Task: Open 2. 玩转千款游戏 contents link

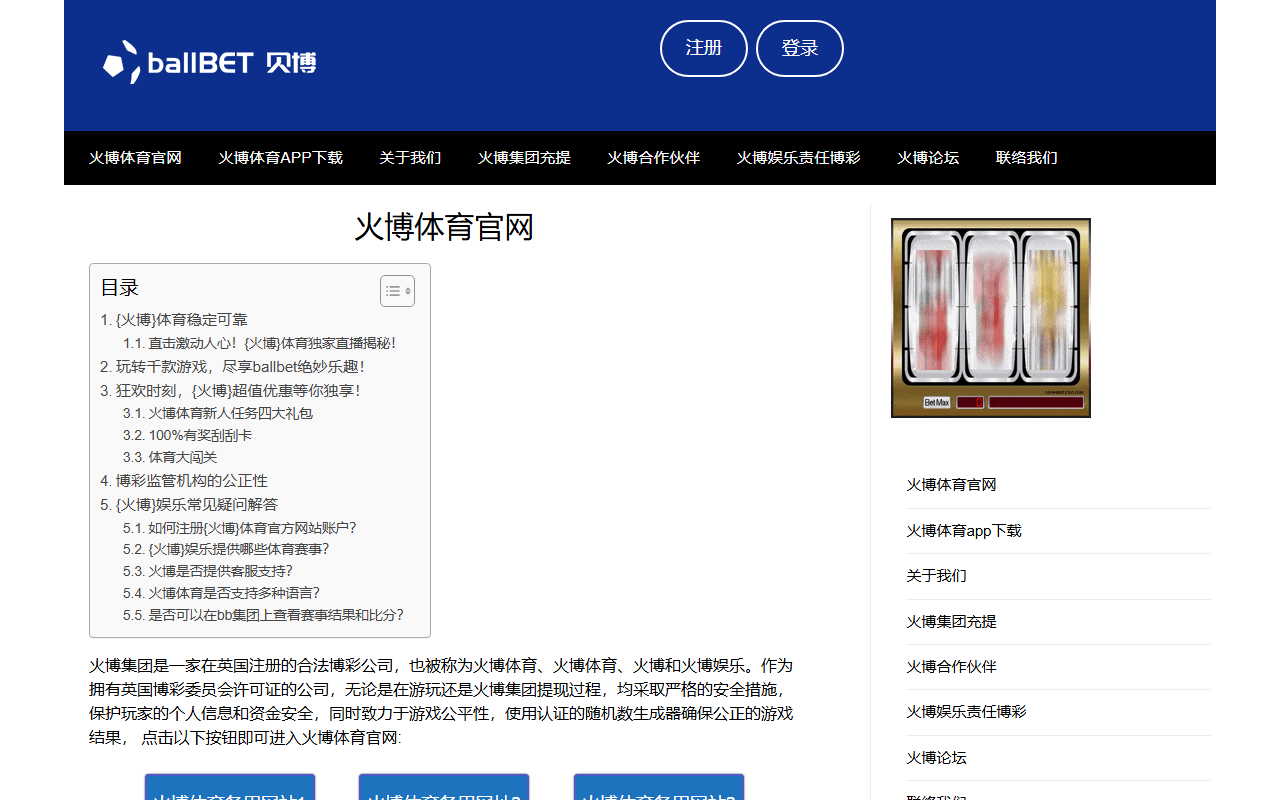Action: point(233,367)
